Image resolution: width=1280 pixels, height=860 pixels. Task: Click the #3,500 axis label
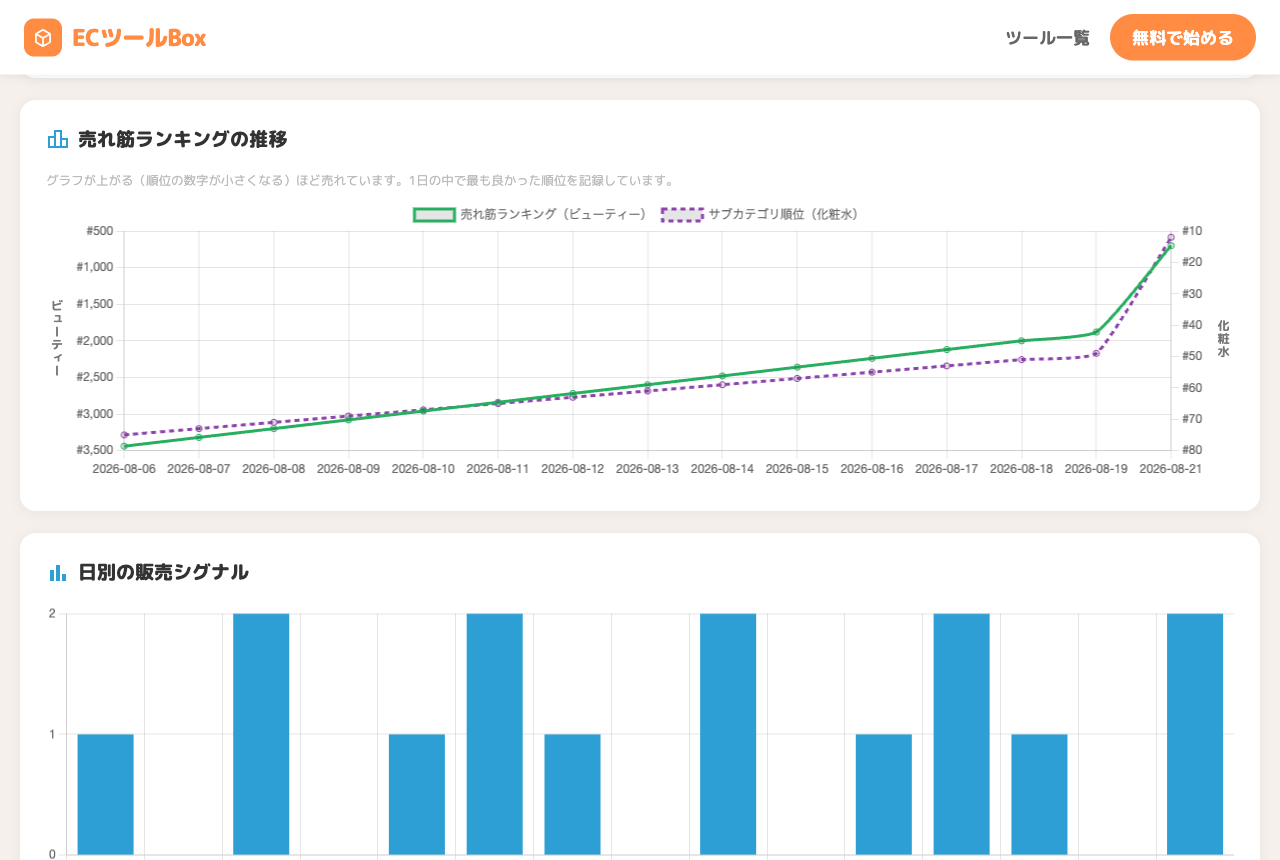click(95, 450)
